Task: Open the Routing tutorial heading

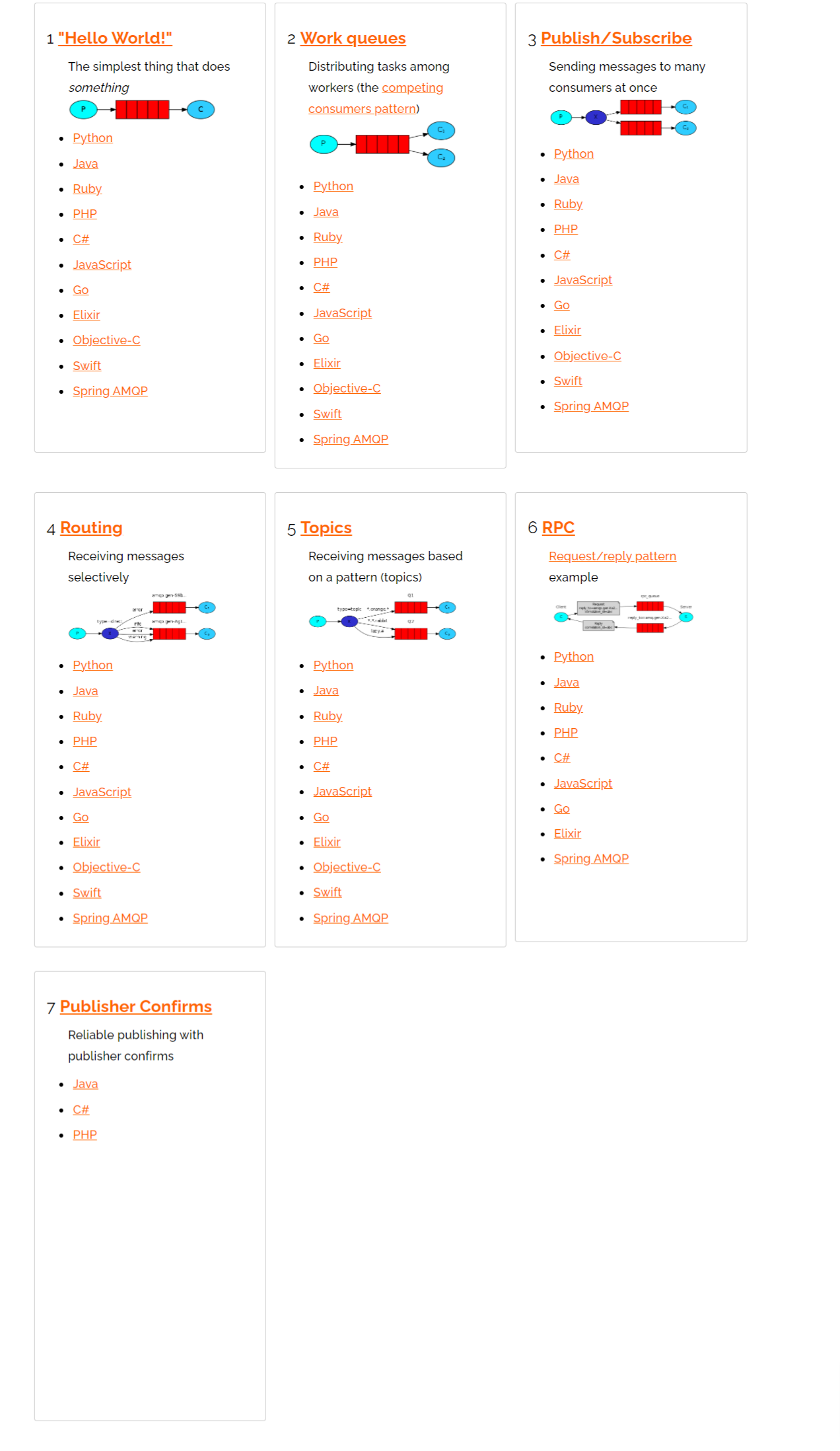Action: 91,528
